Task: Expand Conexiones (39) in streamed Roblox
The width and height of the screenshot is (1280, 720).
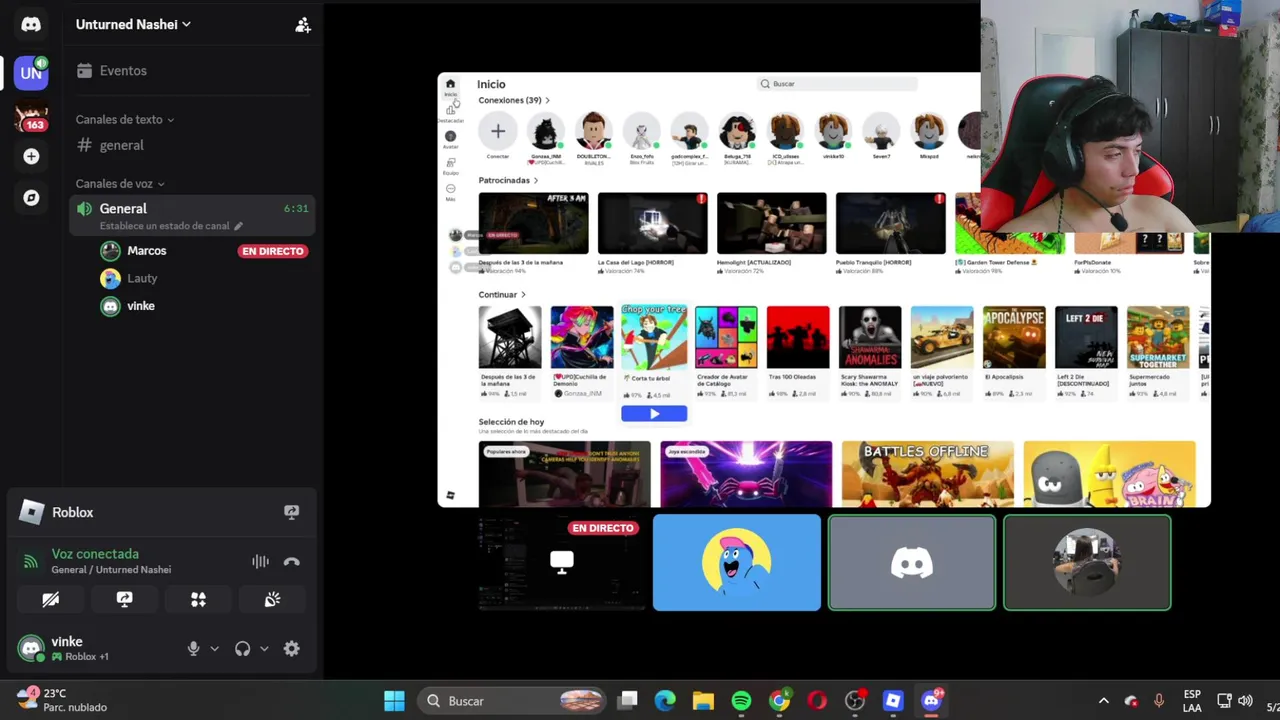Action: click(514, 100)
